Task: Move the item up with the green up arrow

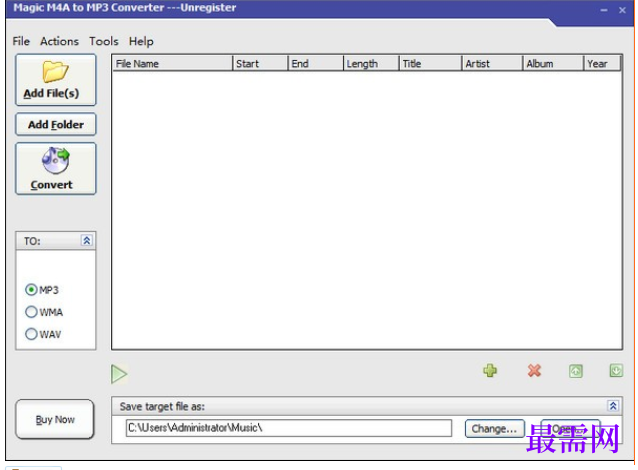Action: 576,371
